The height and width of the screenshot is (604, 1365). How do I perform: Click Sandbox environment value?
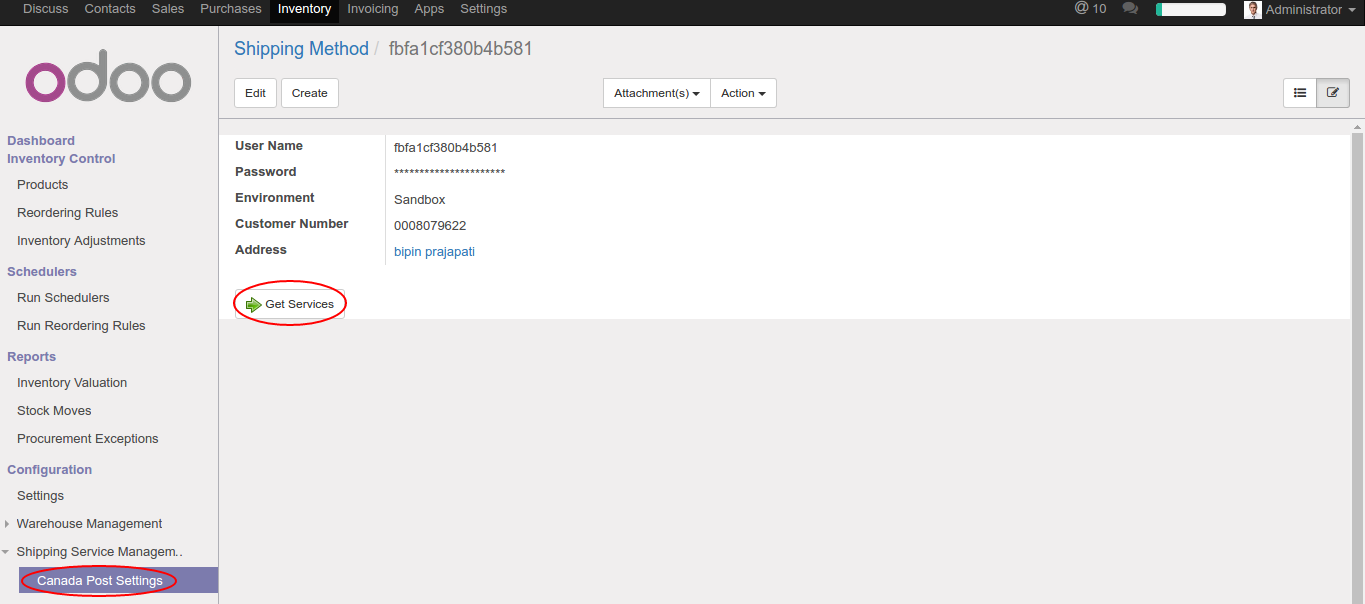point(420,200)
